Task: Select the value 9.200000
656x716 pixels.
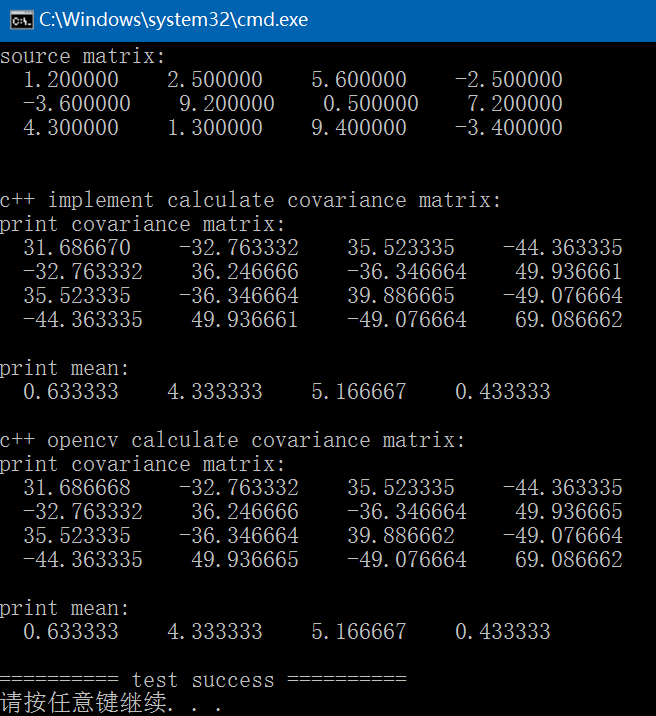Action: coord(226,104)
